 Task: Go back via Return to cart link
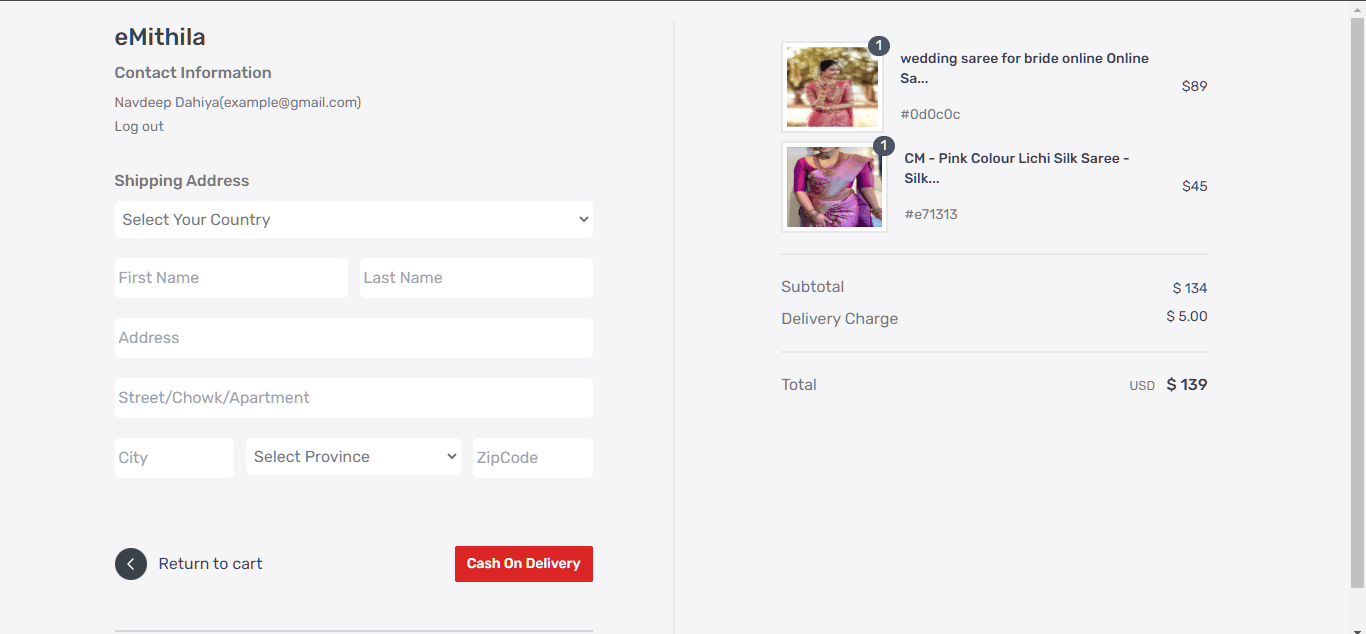[210, 564]
